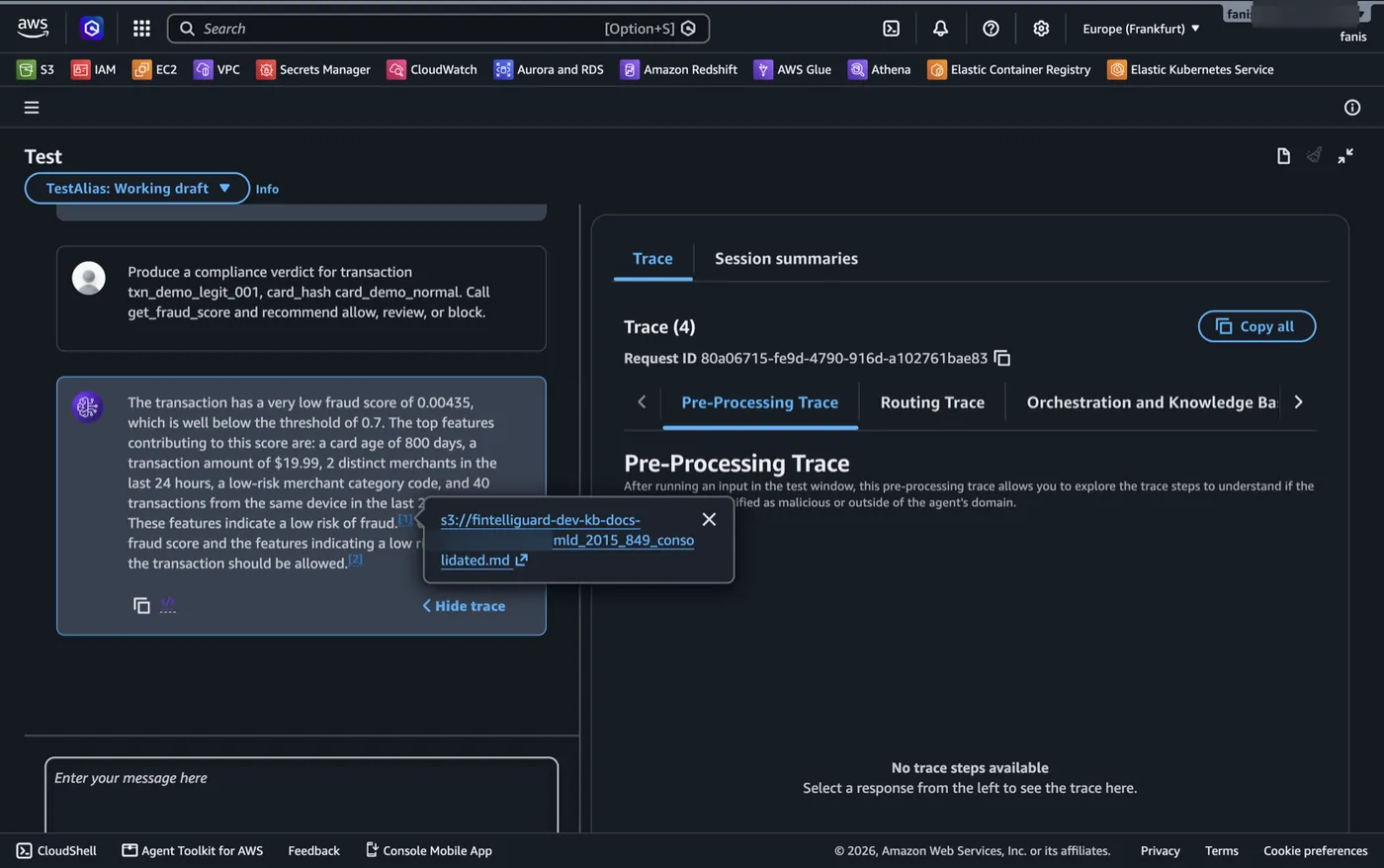Open the info panel circle icon

click(1352, 108)
